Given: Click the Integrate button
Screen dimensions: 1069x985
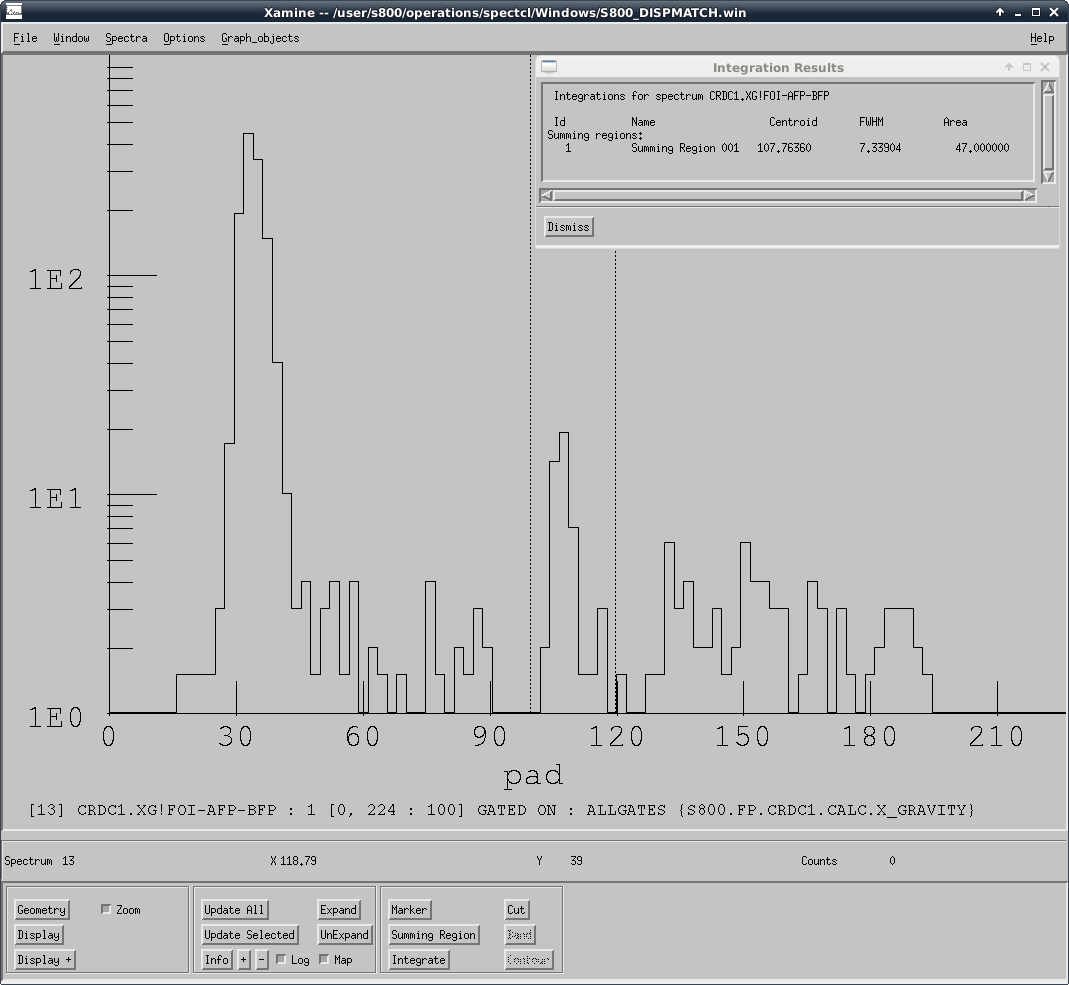Looking at the screenshot, I should [418, 960].
